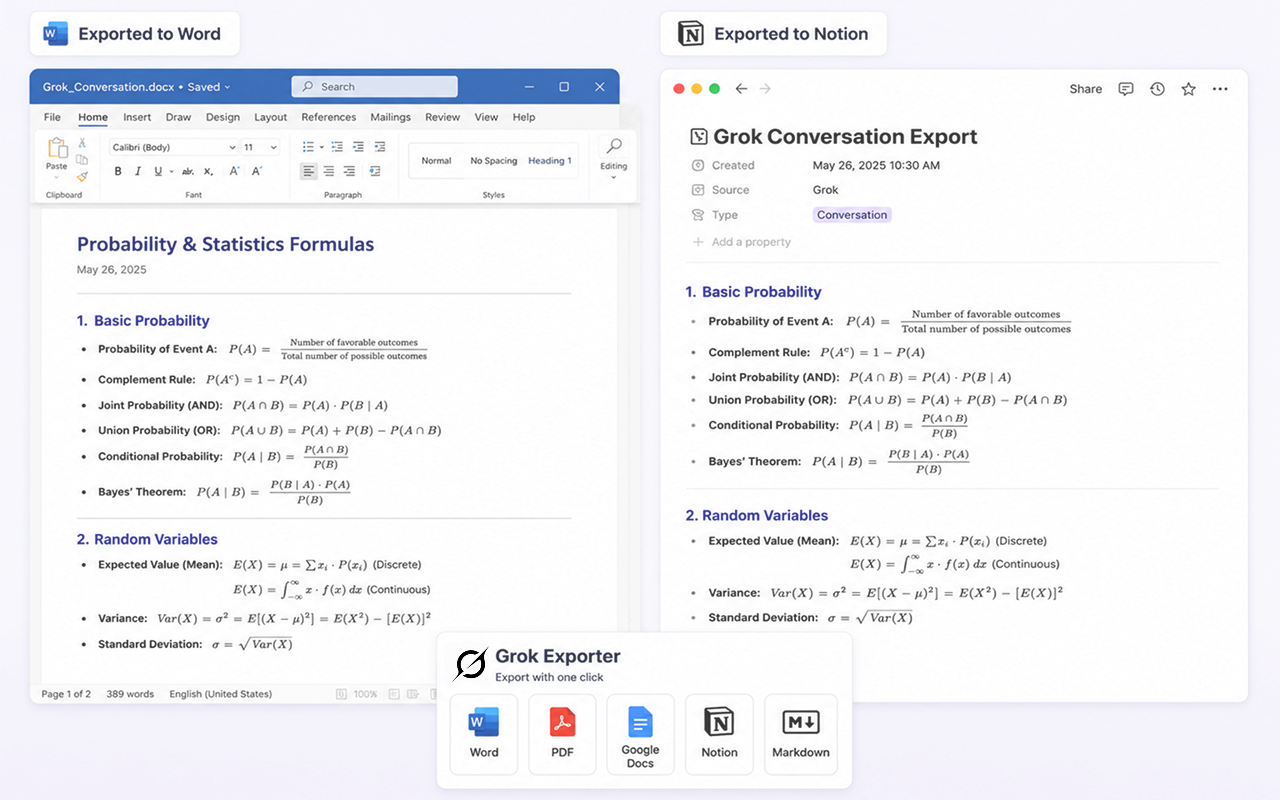Click the Copy icon in Word's Clipboard group
The width and height of the screenshot is (1280, 800).
point(82,160)
